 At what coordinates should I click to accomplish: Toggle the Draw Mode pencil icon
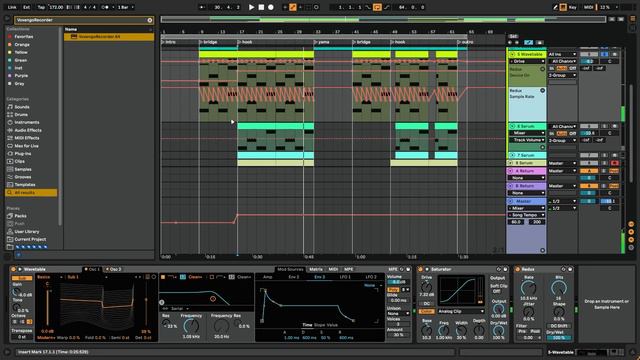(555, 7)
